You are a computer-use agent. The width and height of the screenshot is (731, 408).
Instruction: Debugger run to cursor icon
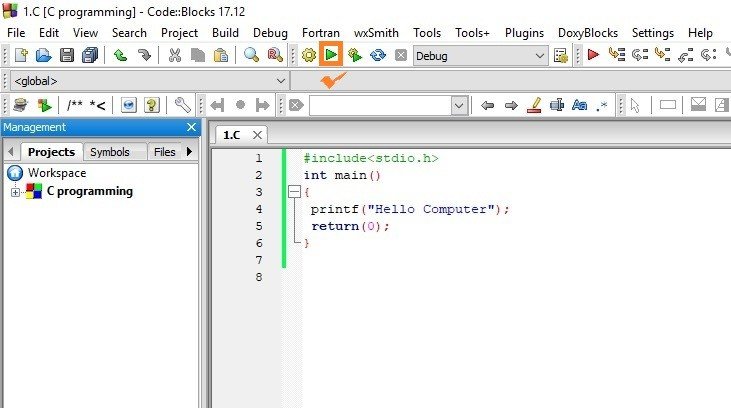tap(617, 55)
